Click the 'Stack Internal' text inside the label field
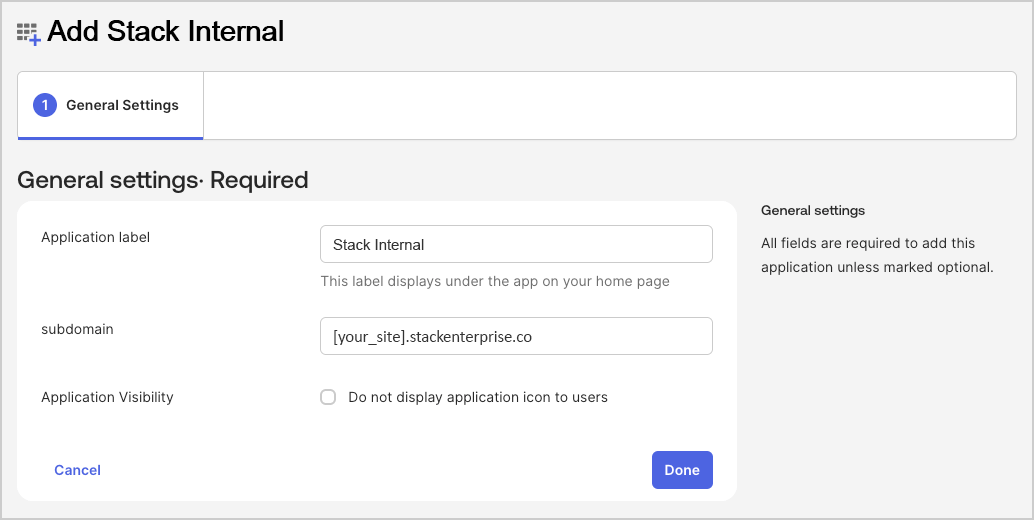This screenshot has height=520, width=1034. coord(378,244)
